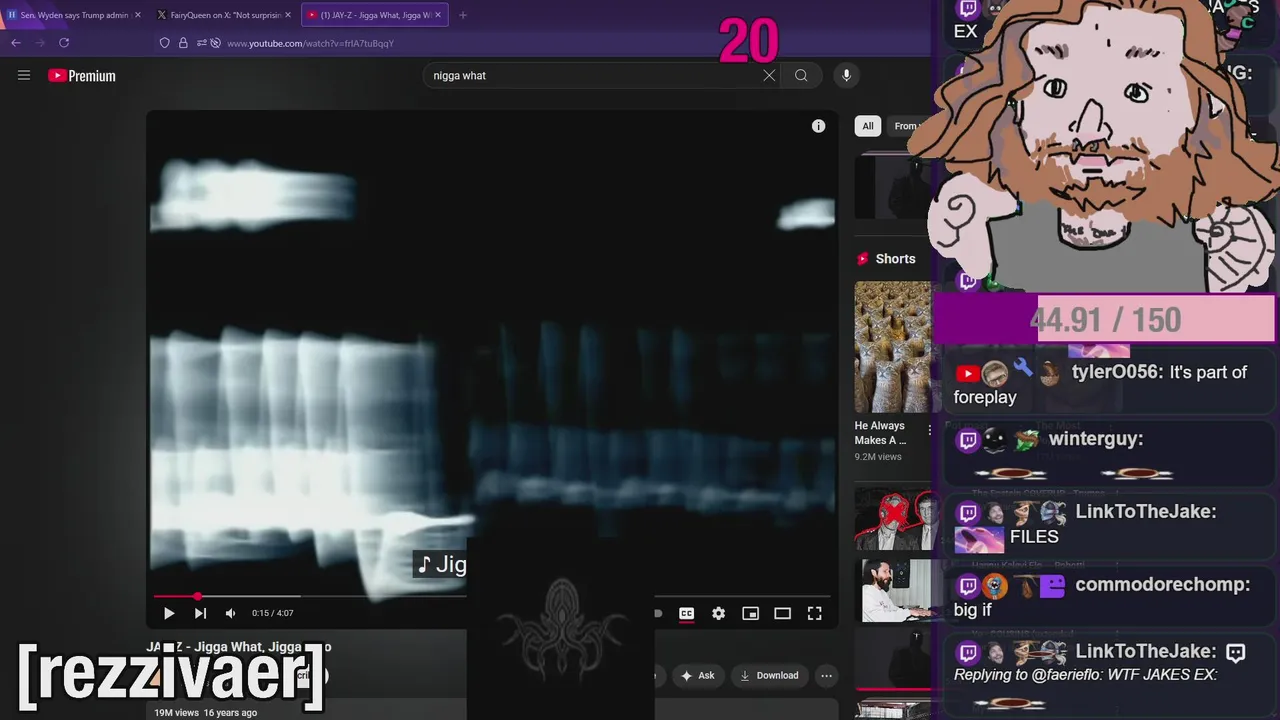Open a new browser tab
Image resolution: width=1280 pixels, height=720 pixels.
462,15
